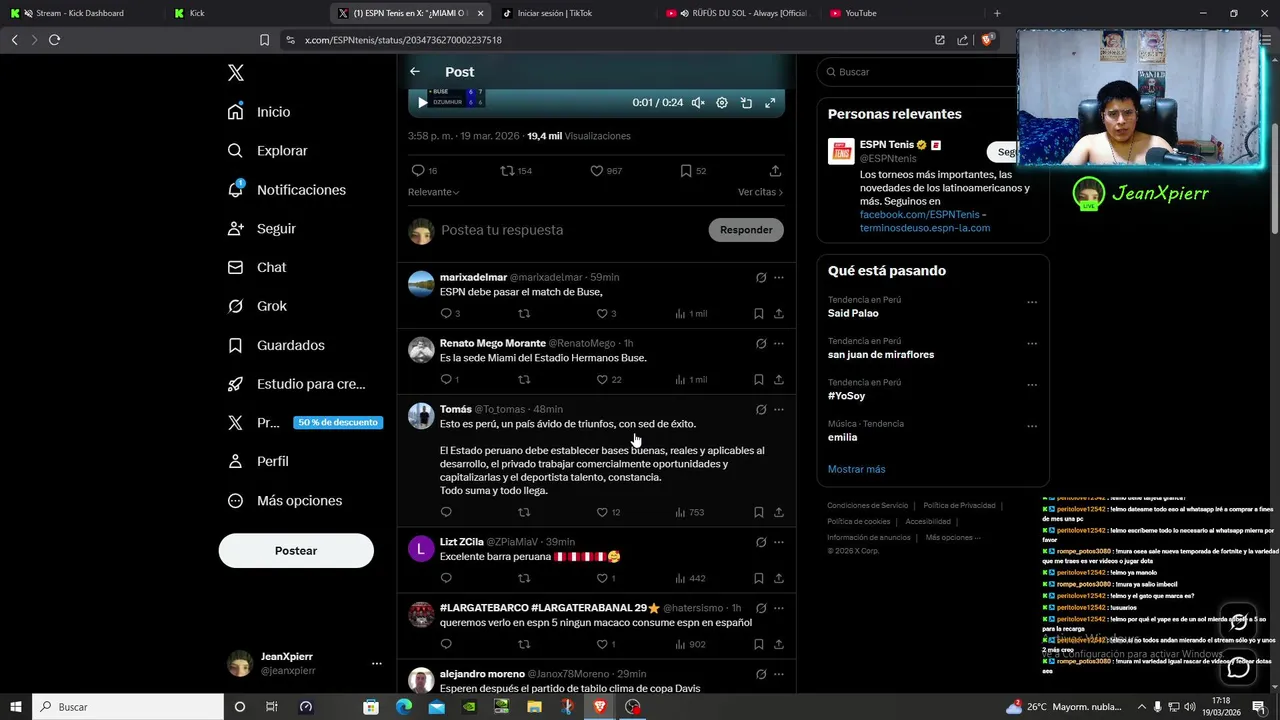Open JeanXpierr account menu dots
Screen dimensions: 1280x720
click(x=377, y=663)
